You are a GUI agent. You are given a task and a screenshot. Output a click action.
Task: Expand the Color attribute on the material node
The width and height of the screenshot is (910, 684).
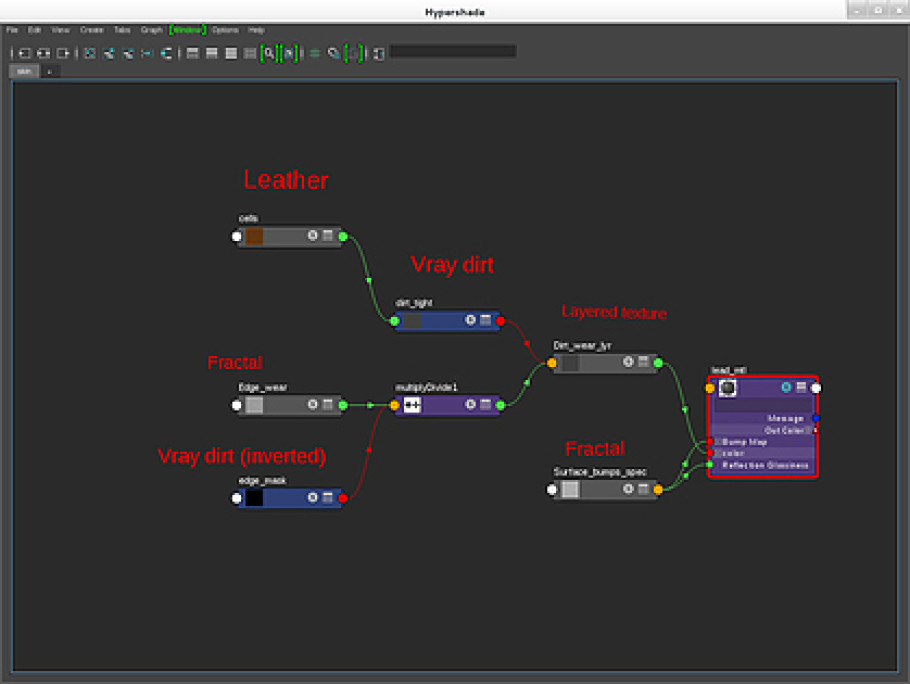coord(717,453)
